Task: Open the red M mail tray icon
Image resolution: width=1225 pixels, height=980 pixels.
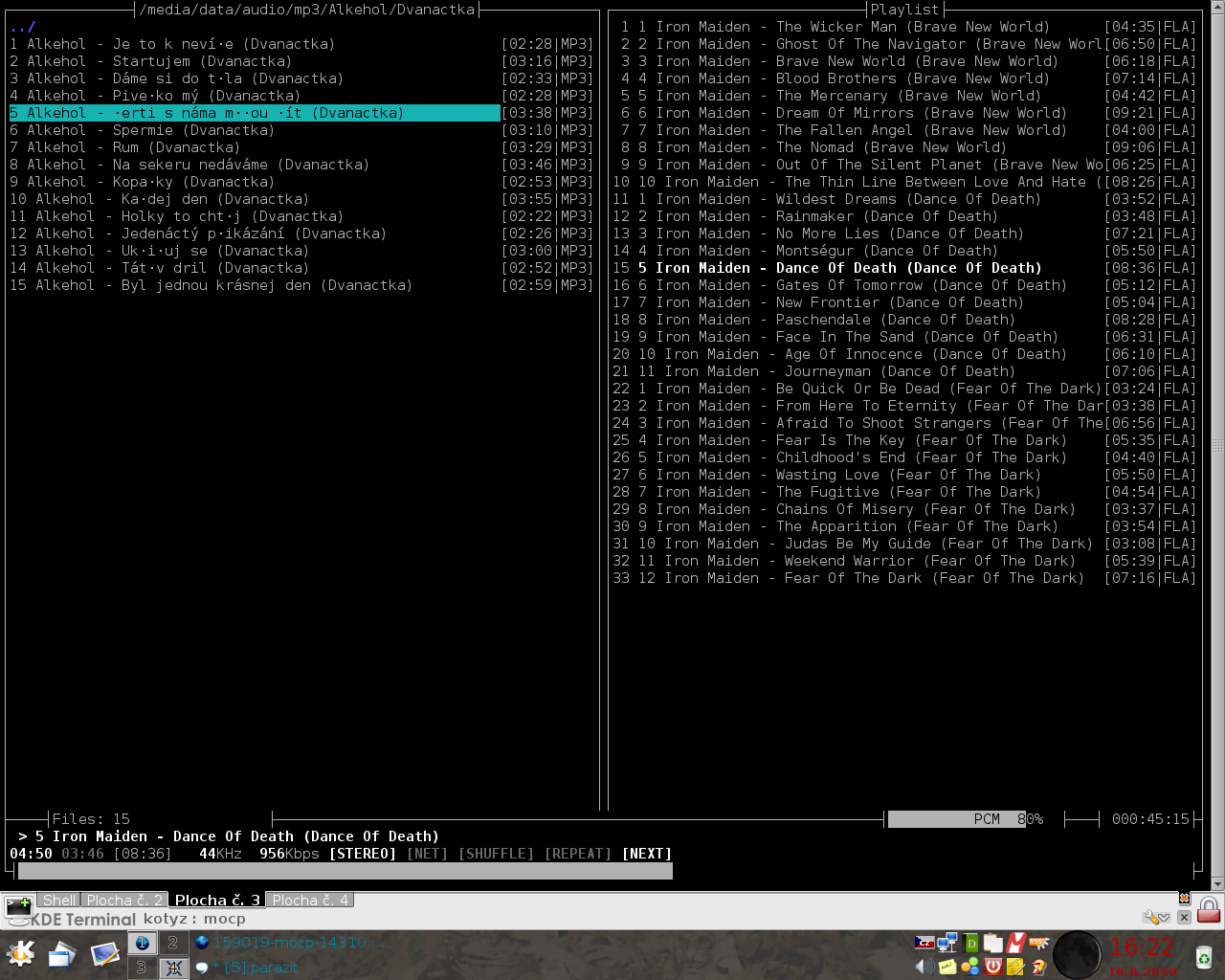Action: (x=1015, y=943)
